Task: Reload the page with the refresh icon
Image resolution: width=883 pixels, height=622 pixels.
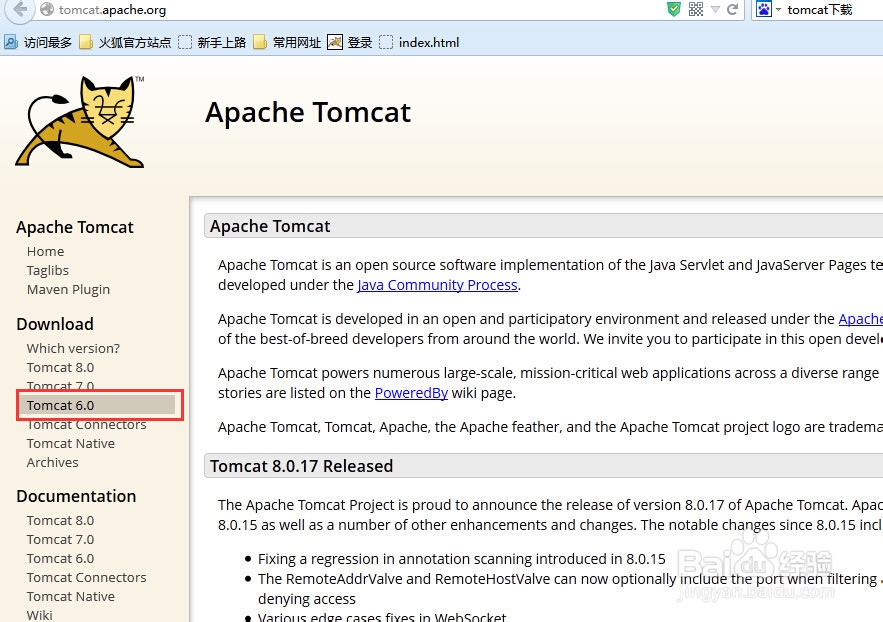Action: (732, 9)
